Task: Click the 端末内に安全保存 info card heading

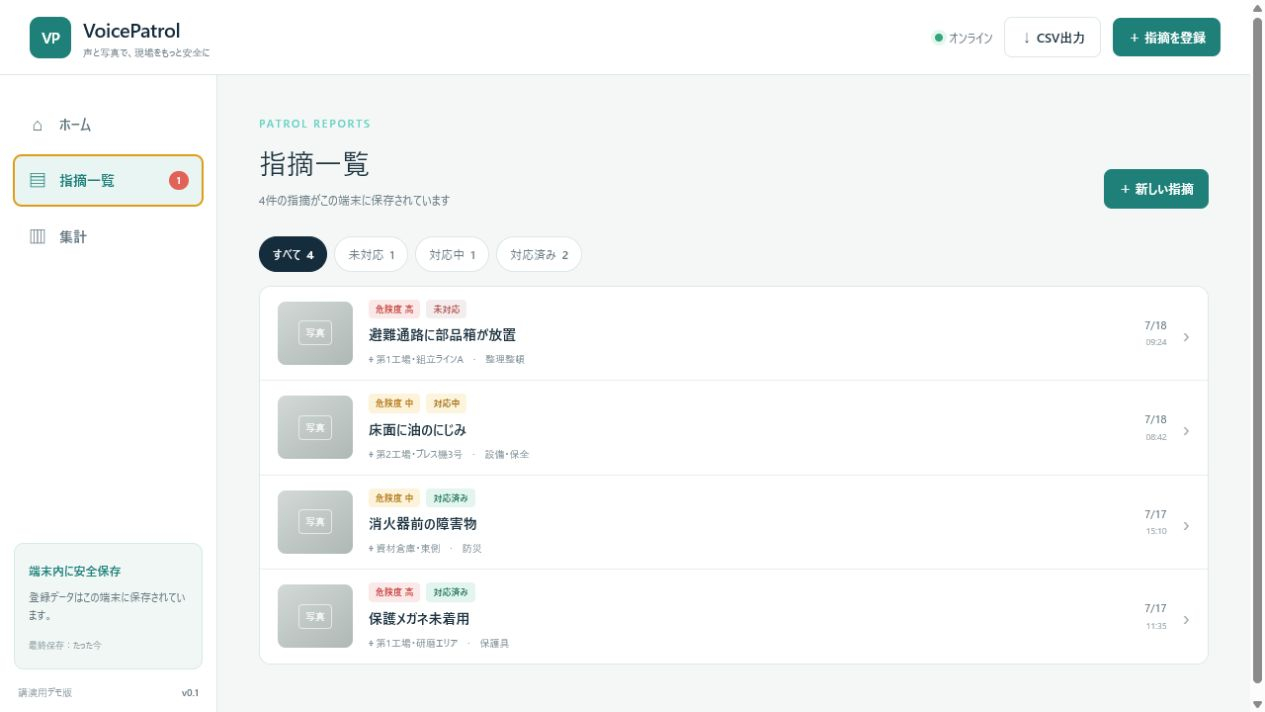Action: click(75, 571)
